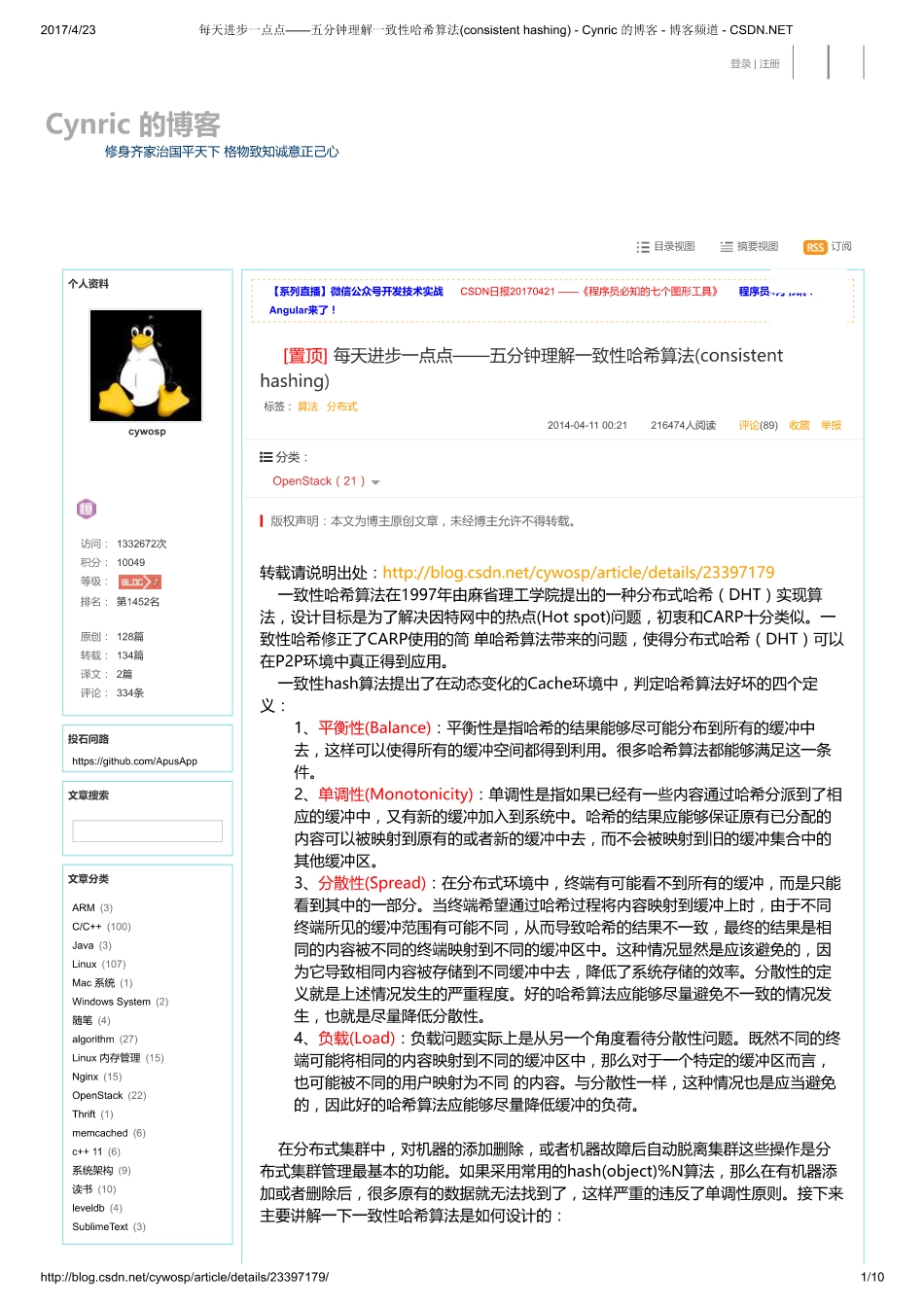Screen dimensions: 924x1307
Task: Open the OpenStack (21) dropdown arrow
Action: coord(375,481)
